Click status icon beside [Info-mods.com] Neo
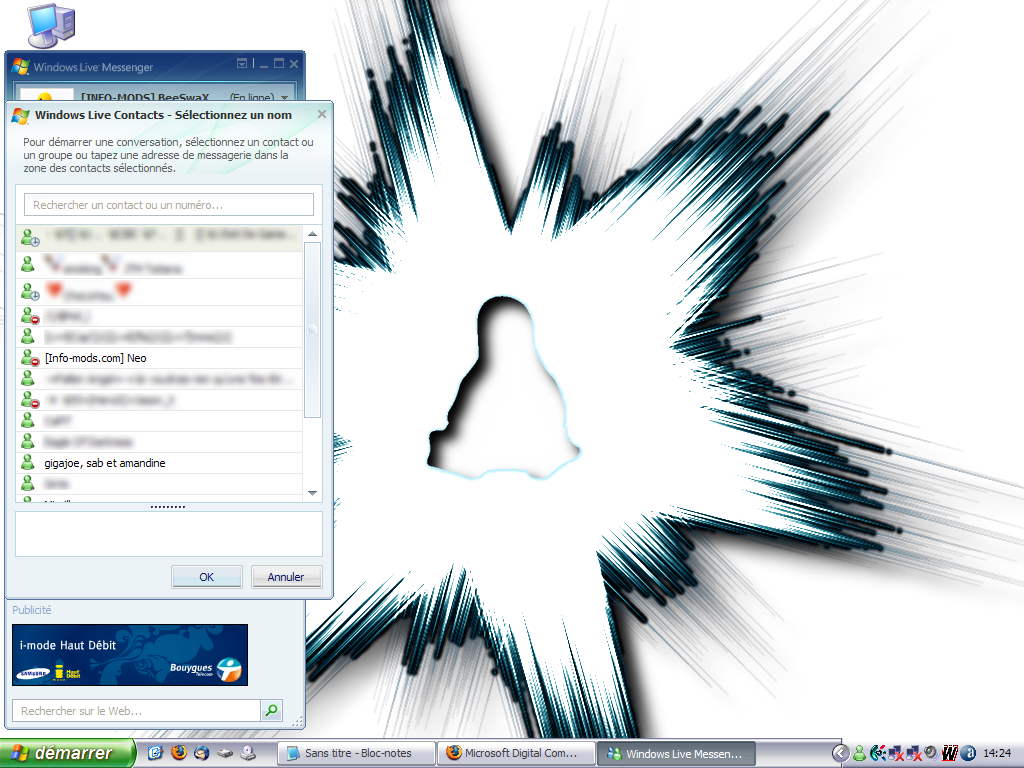This screenshot has height=768, width=1024. click(x=30, y=358)
